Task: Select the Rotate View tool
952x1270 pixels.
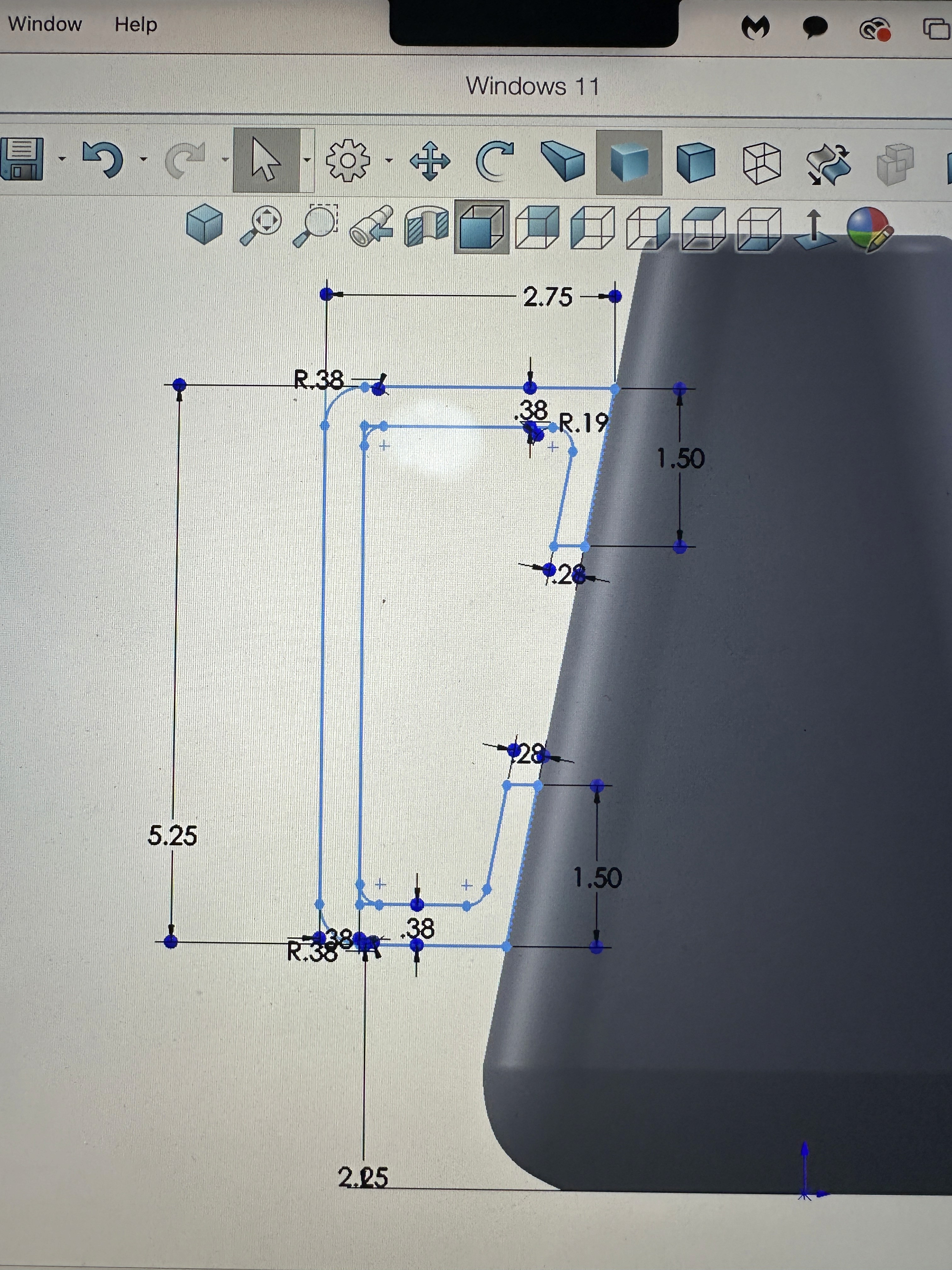Action: pyautogui.click(x=495, y=161)
